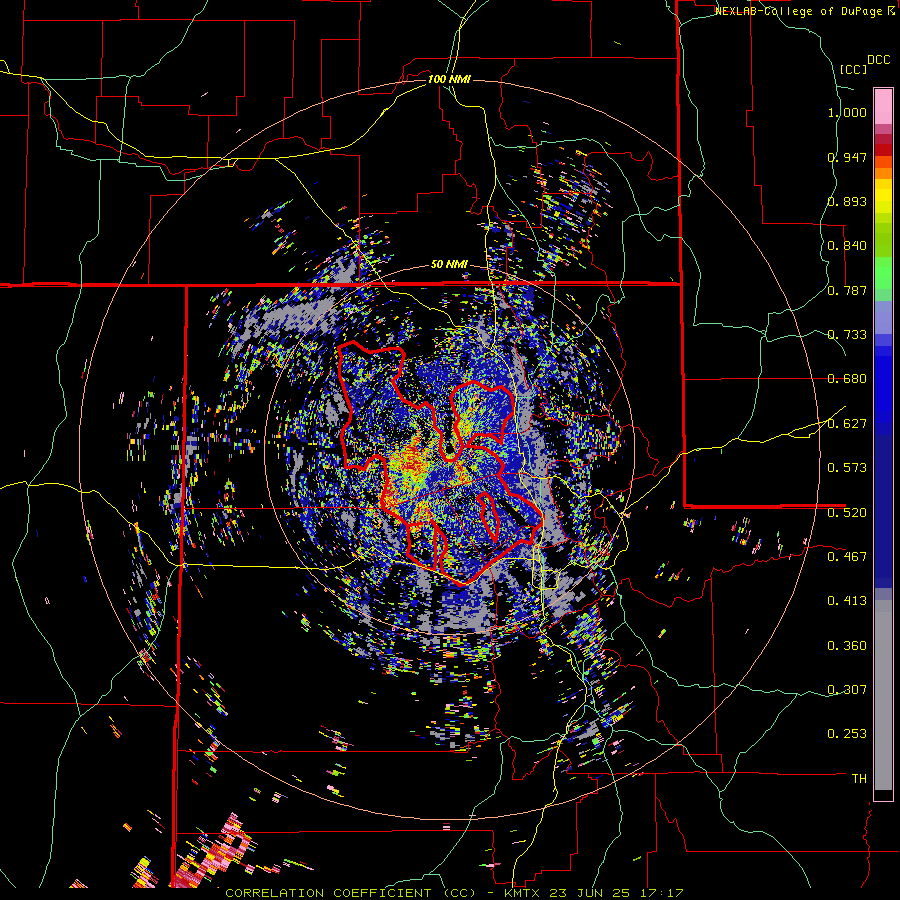Click the DCC product label
900x900 pixels.
click(x=878, y=60)
